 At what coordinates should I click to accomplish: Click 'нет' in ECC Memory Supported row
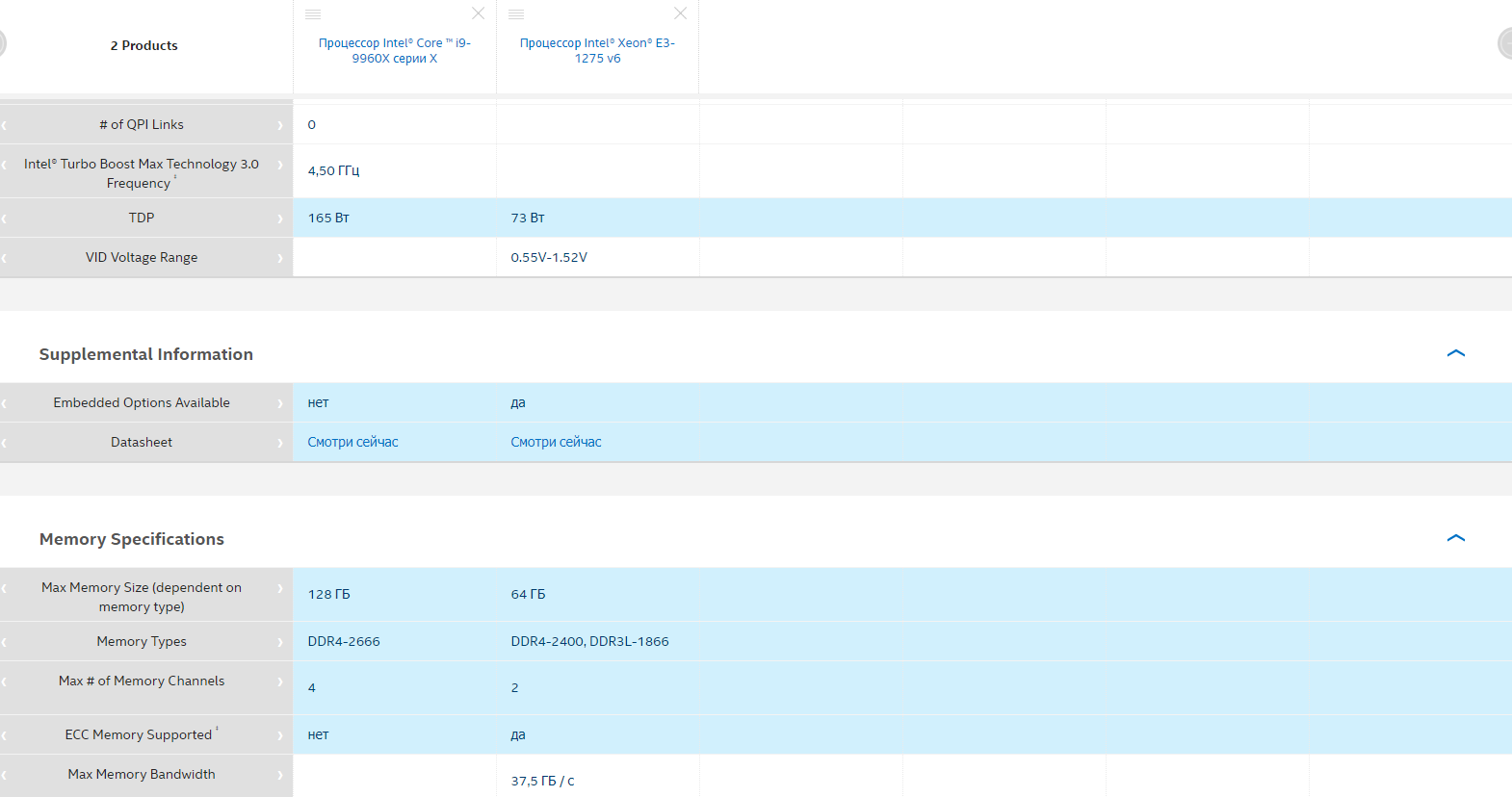(x=318, y=734)
